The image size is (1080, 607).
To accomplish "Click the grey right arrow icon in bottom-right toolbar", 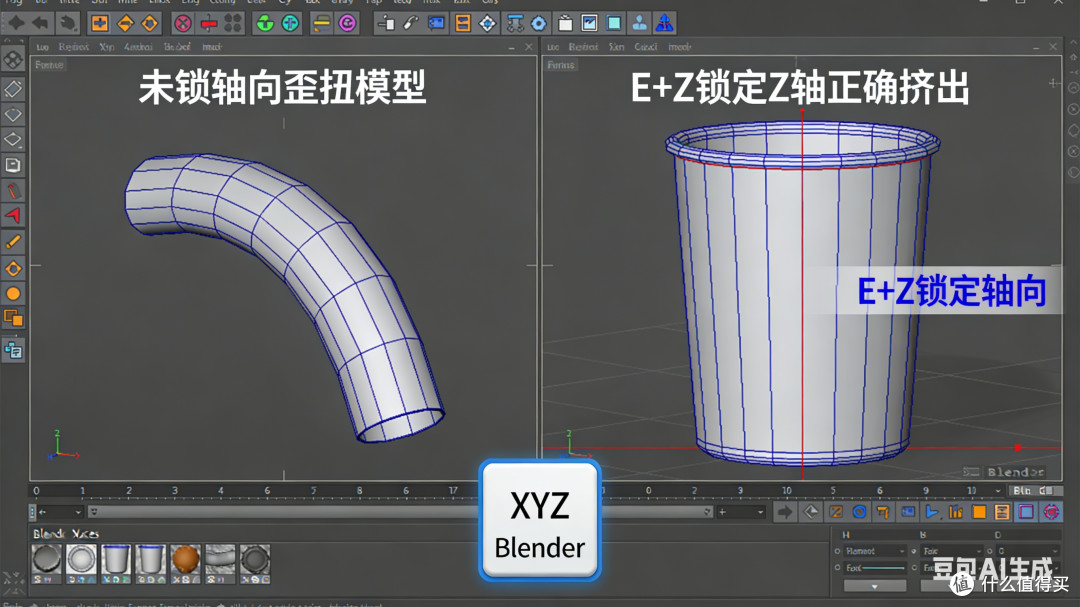I will pyautogui.click(x=785, y=512).
